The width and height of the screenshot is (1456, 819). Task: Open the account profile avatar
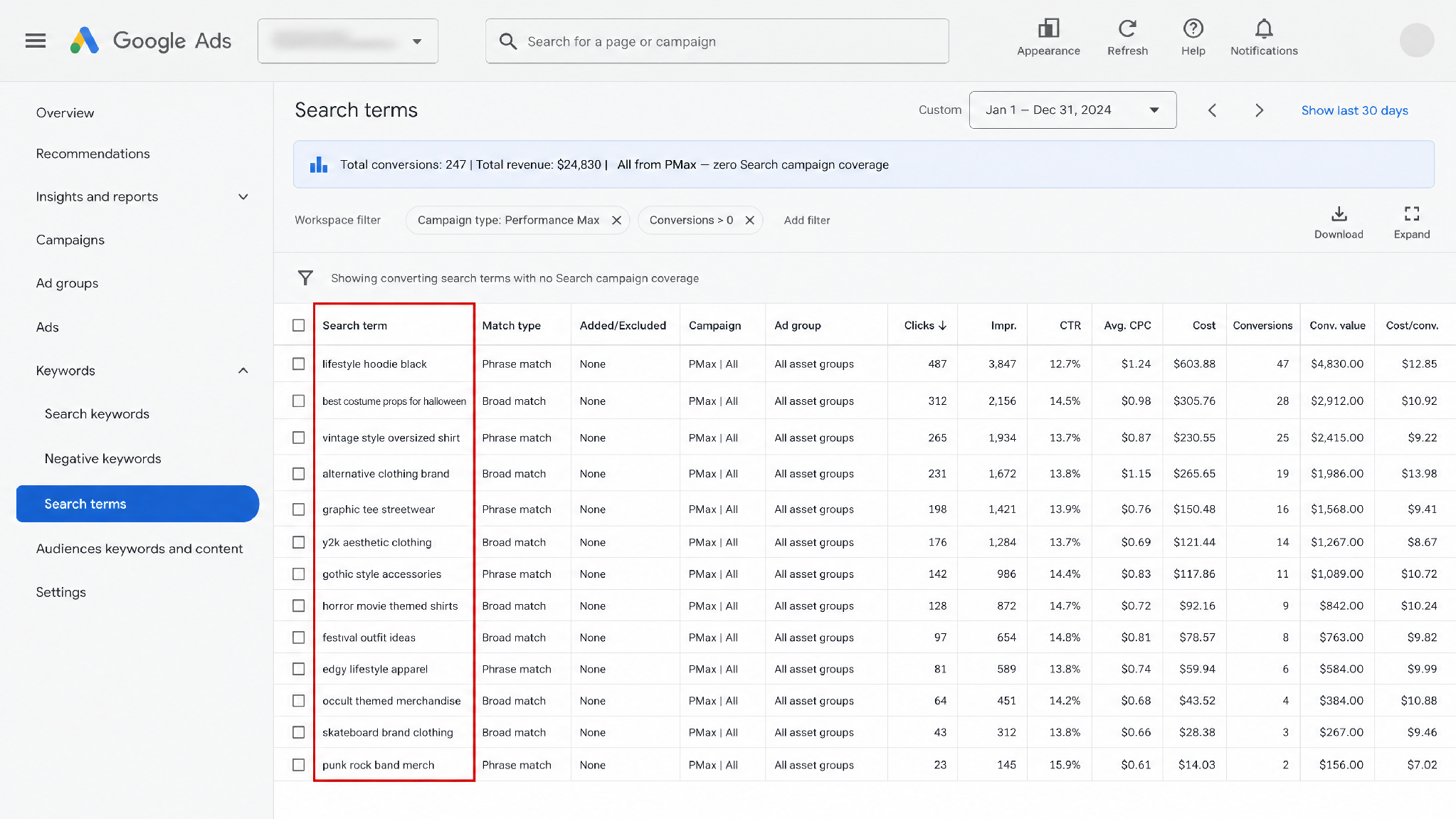pyautogui.click(x=1417, y=41)
